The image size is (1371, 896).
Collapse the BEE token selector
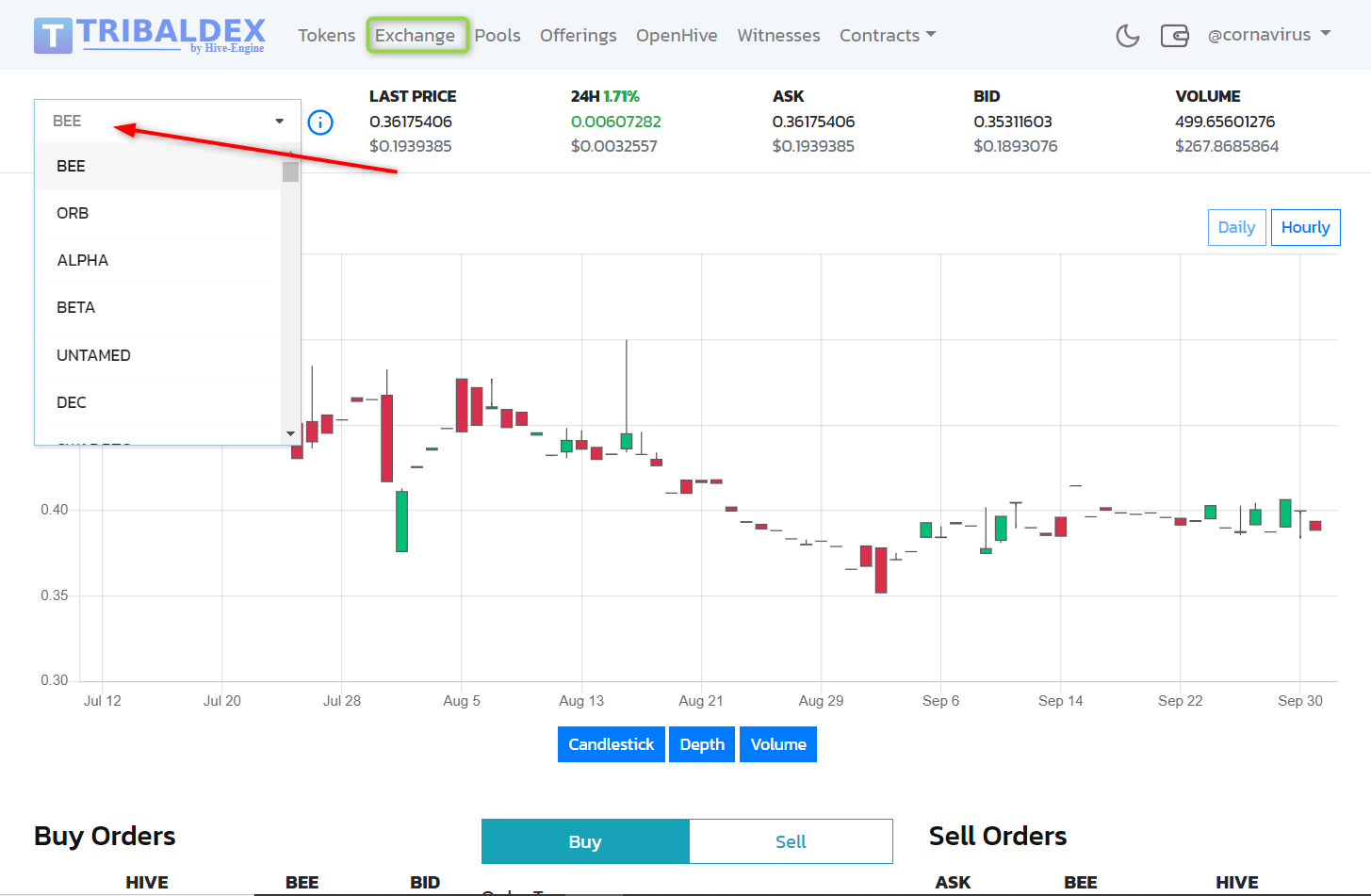tap(168, 121)
